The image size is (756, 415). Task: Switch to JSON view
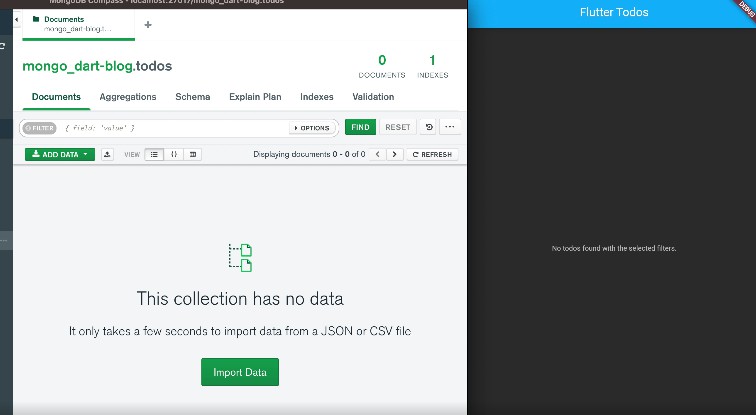[174, 154]
